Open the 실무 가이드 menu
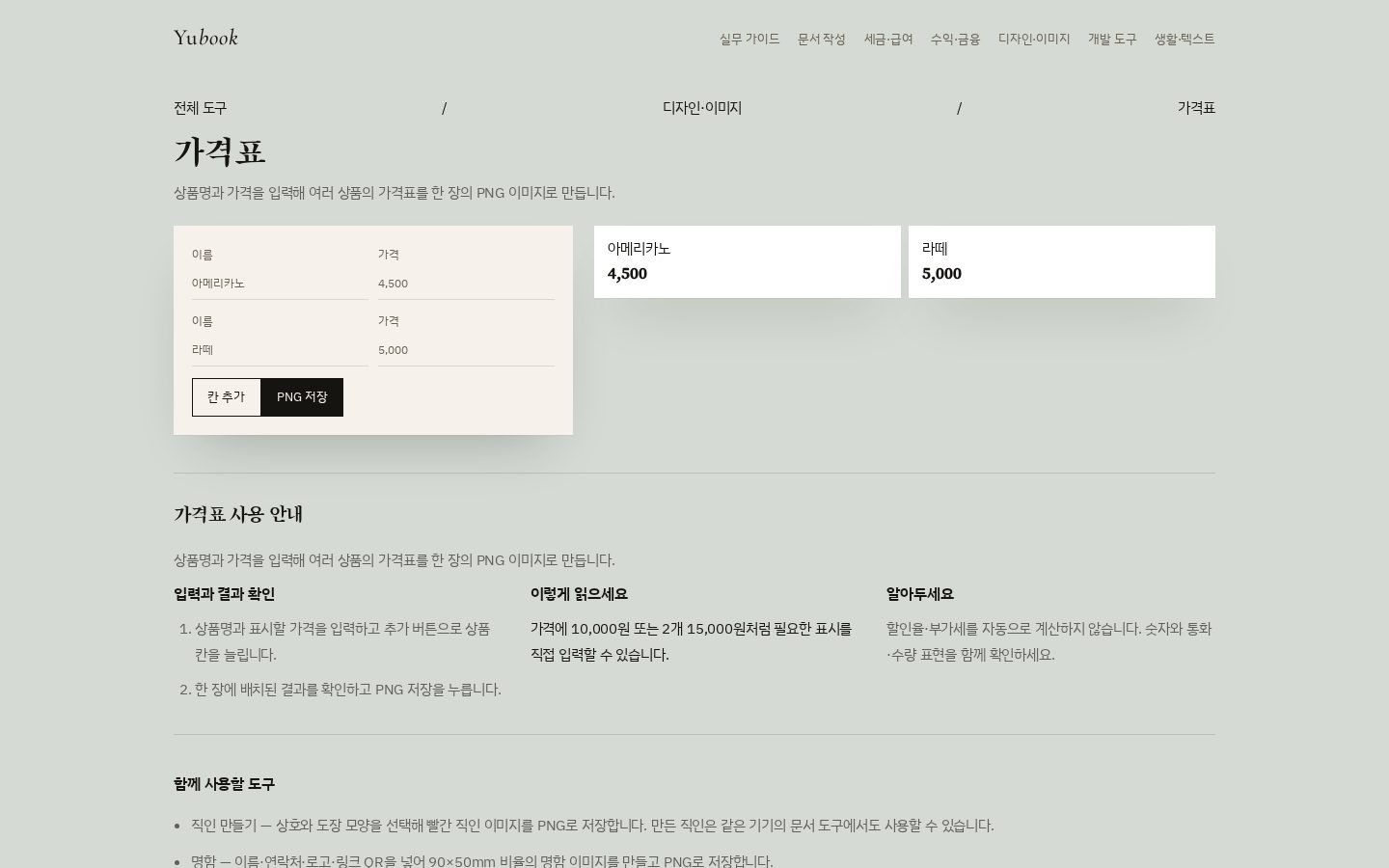Image resolution: width=1389 pixels, height=868 pixels. tap(749, 39)
